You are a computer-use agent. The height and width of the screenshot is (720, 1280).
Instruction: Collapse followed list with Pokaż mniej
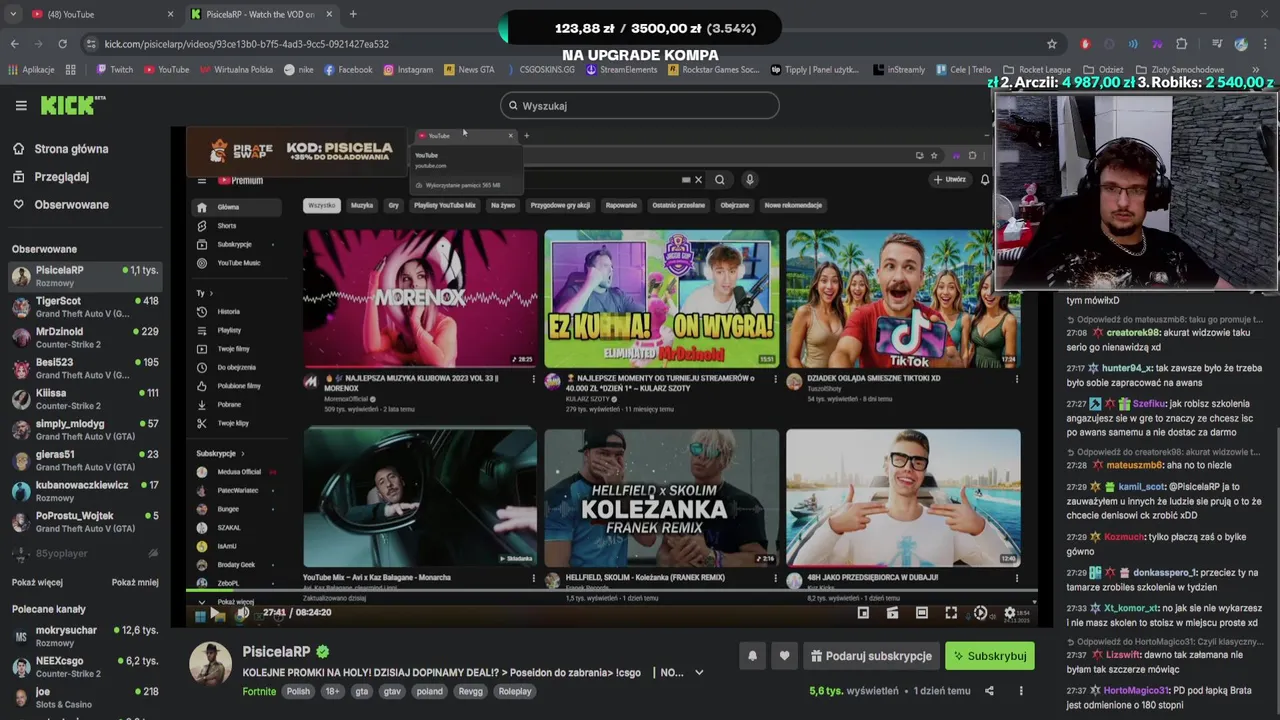135,583
